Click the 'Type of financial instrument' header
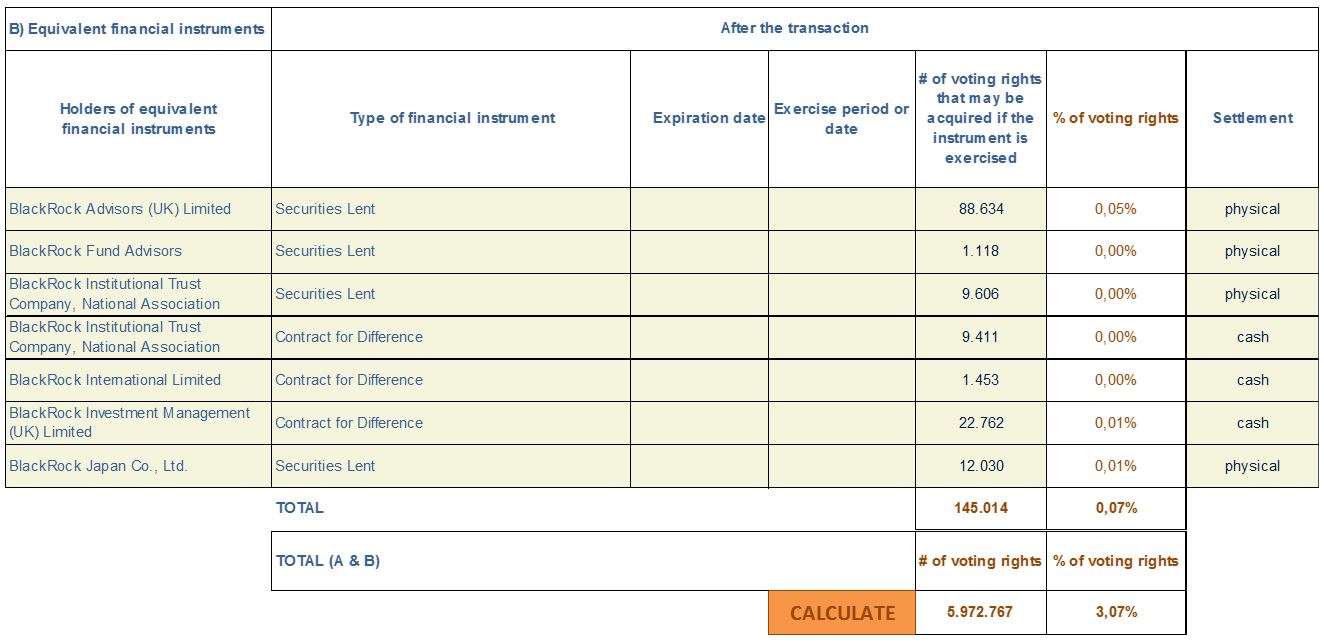The height and width of the screenshot is (644, 1324). point(451,118)
